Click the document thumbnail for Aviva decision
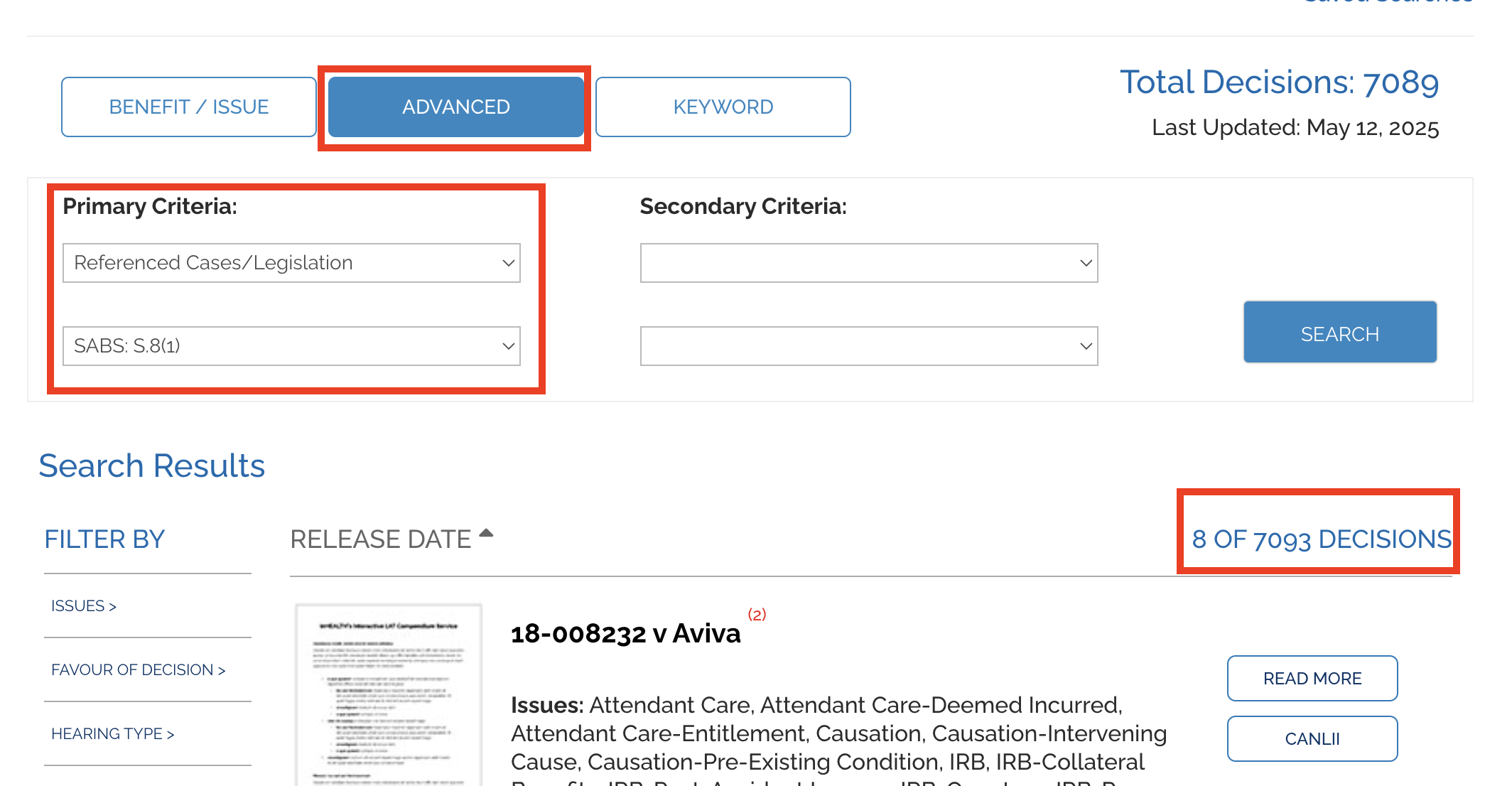Screen dimensions: 1512x786 click(x=389, y=694)
